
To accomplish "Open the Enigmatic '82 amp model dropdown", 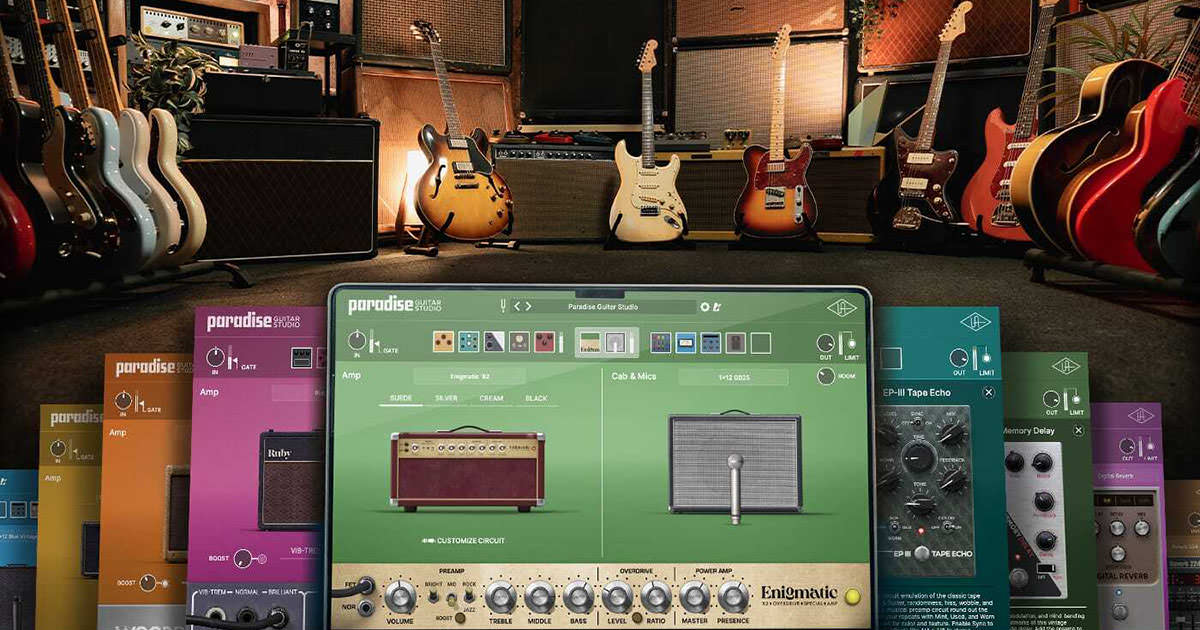I will 468,377.
